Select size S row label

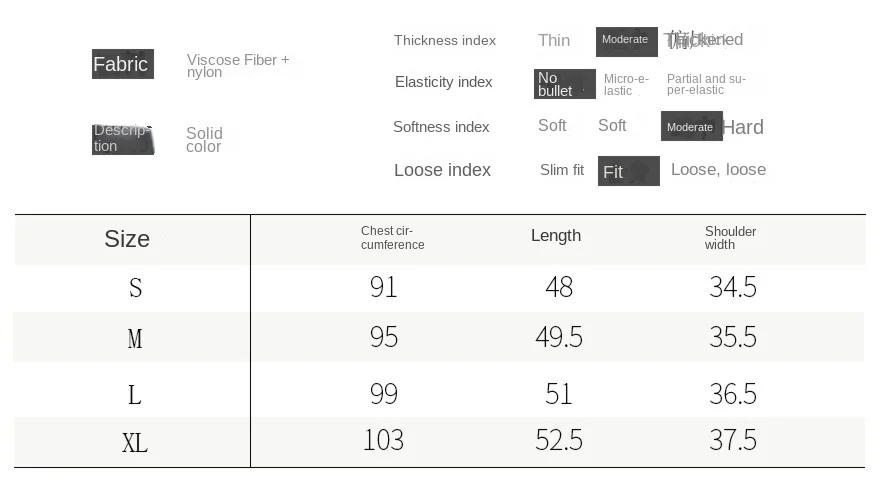pyautogui.click(x=135, y=287)
